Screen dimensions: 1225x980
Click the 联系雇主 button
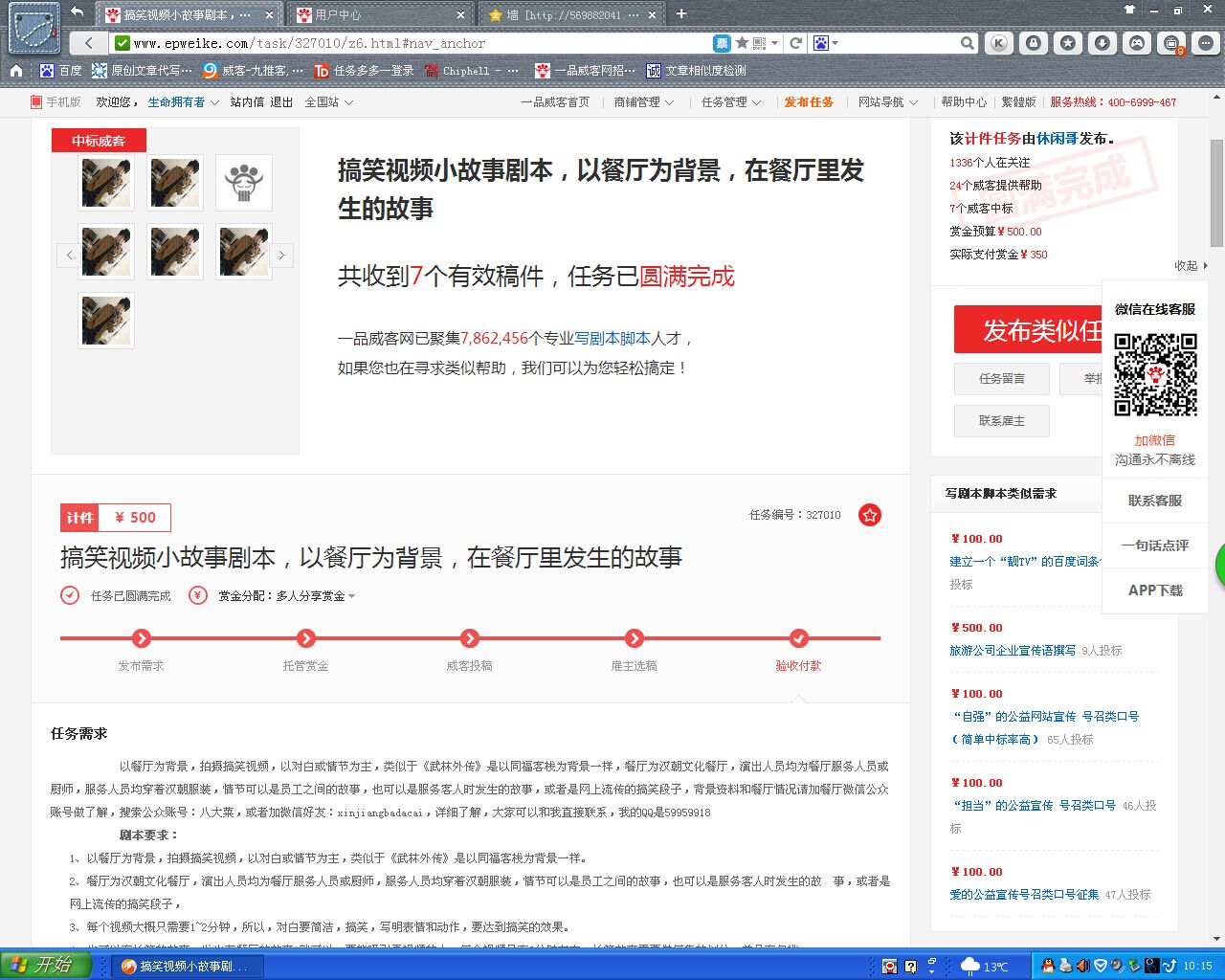[1001, 421]
